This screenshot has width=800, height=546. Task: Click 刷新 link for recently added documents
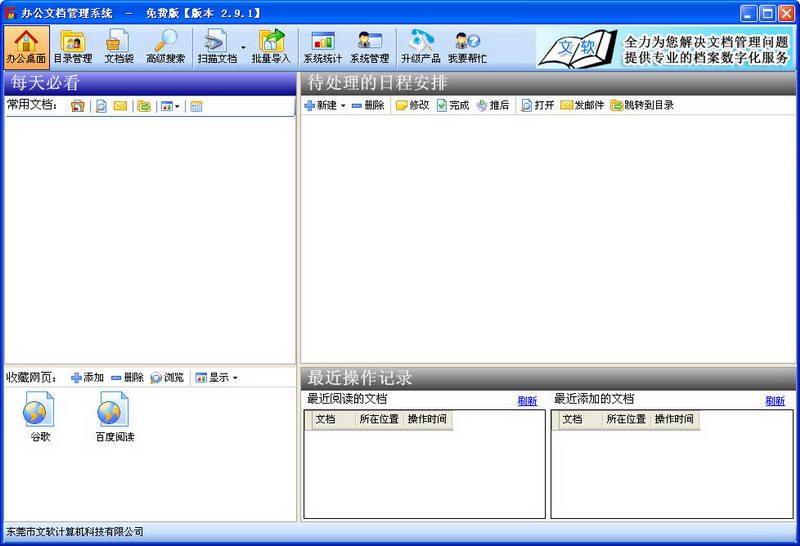[x=775, y=401]
